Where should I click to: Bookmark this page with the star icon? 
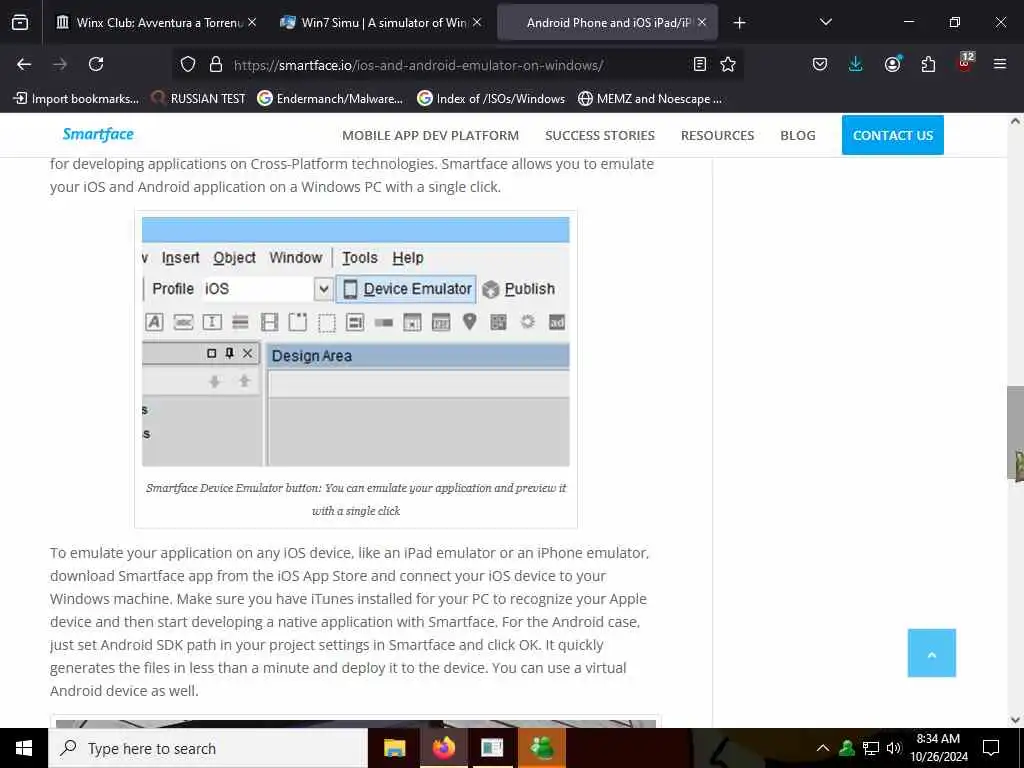(x=728, y=64)
